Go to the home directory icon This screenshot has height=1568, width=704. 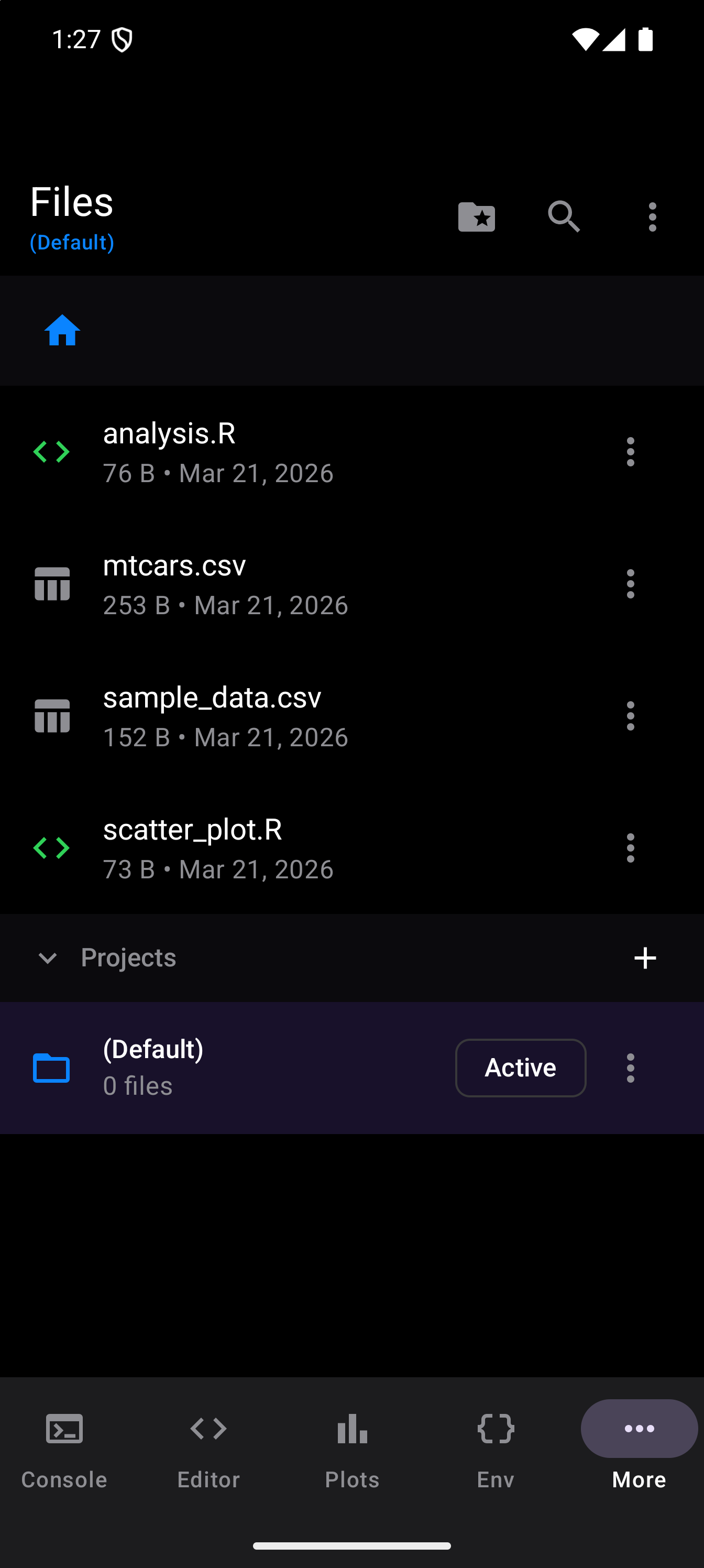tap(62, 331)
